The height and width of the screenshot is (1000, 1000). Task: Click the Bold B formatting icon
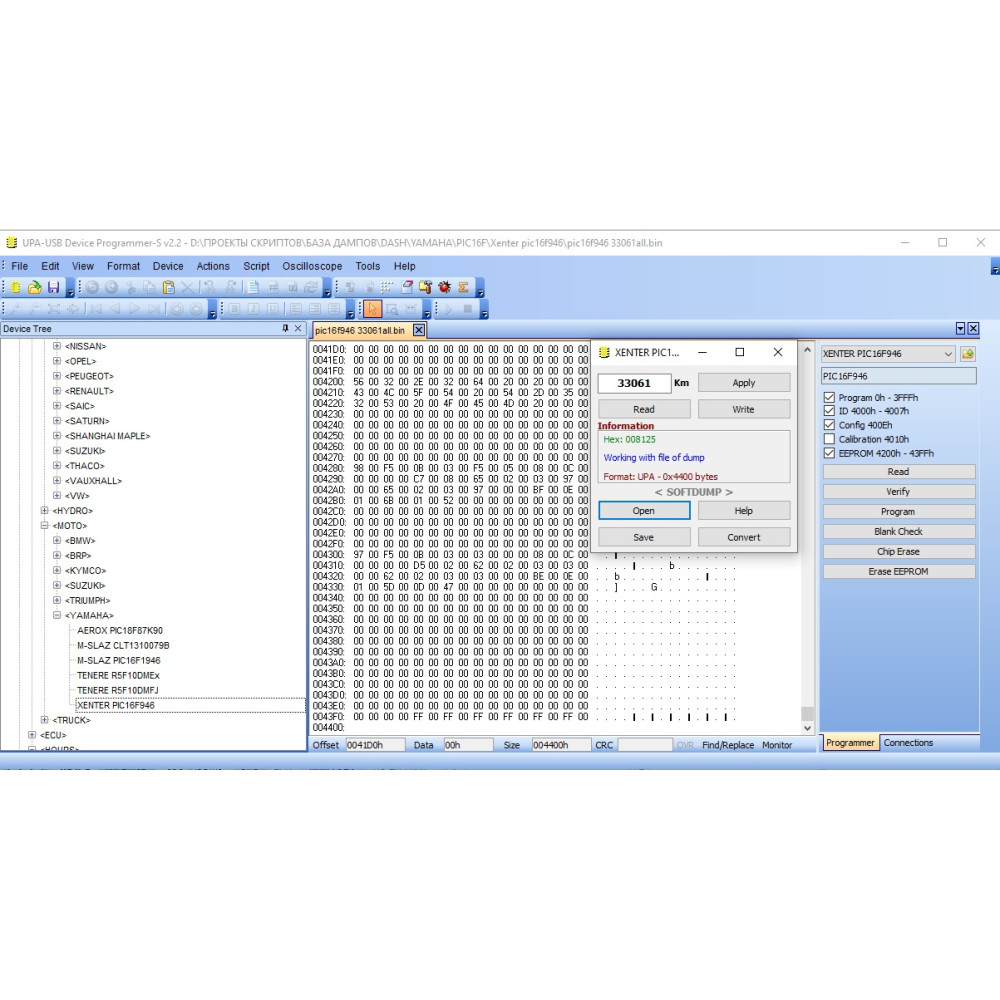(x=235, y=309)
